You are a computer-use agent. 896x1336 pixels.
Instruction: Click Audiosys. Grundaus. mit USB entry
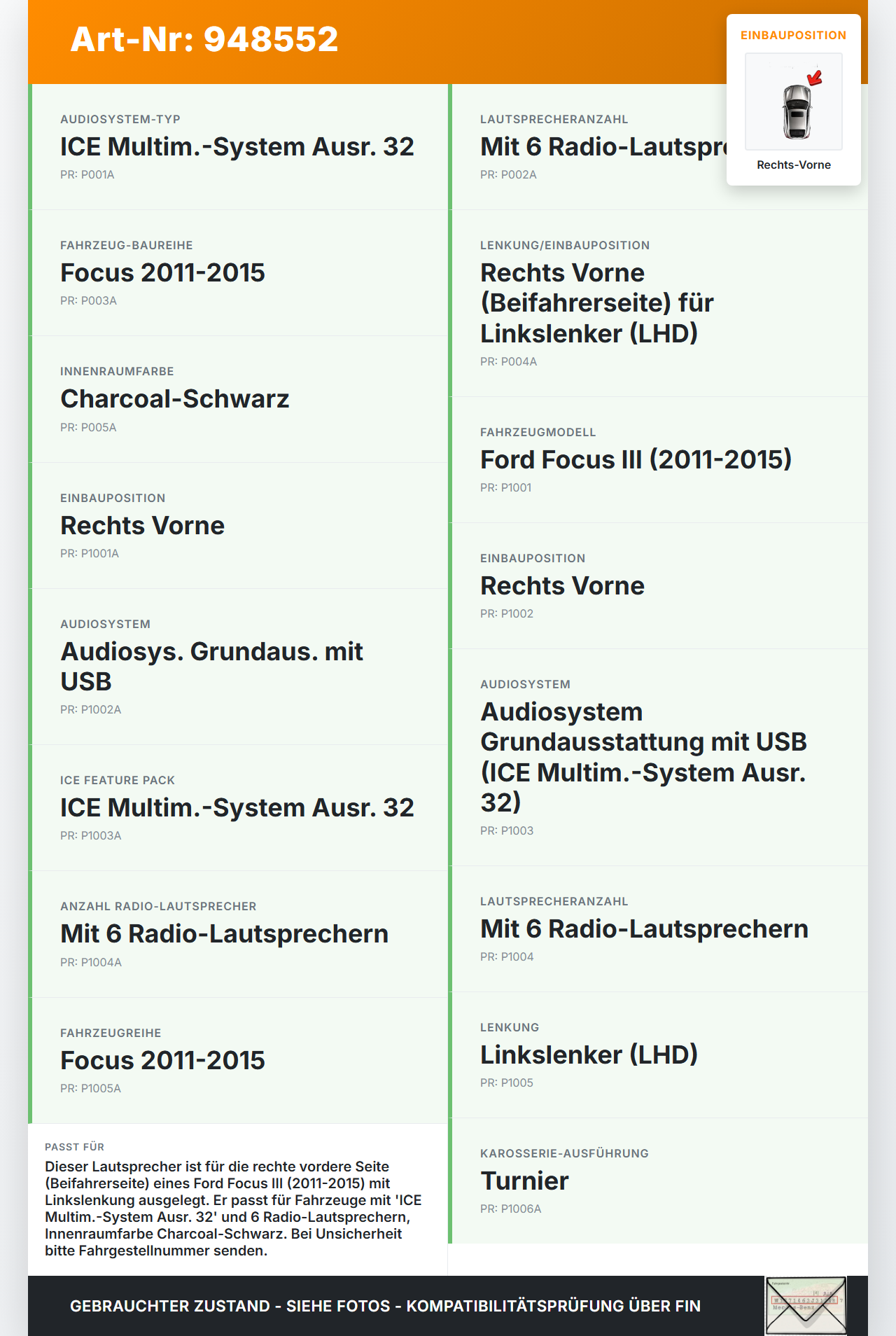[238, 667]
